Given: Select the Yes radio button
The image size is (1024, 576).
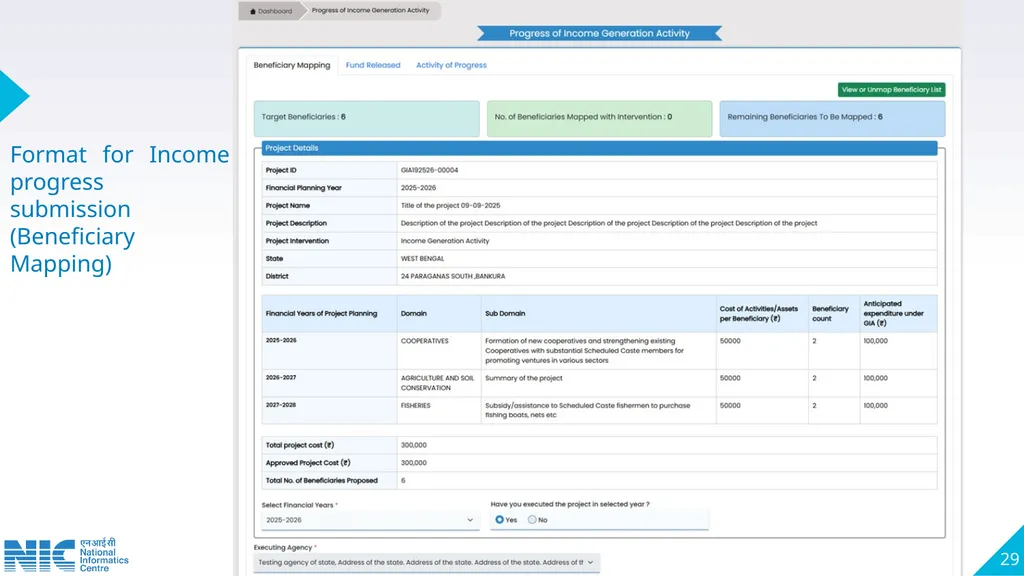Looking at the screenshot, I should (500, 520).
